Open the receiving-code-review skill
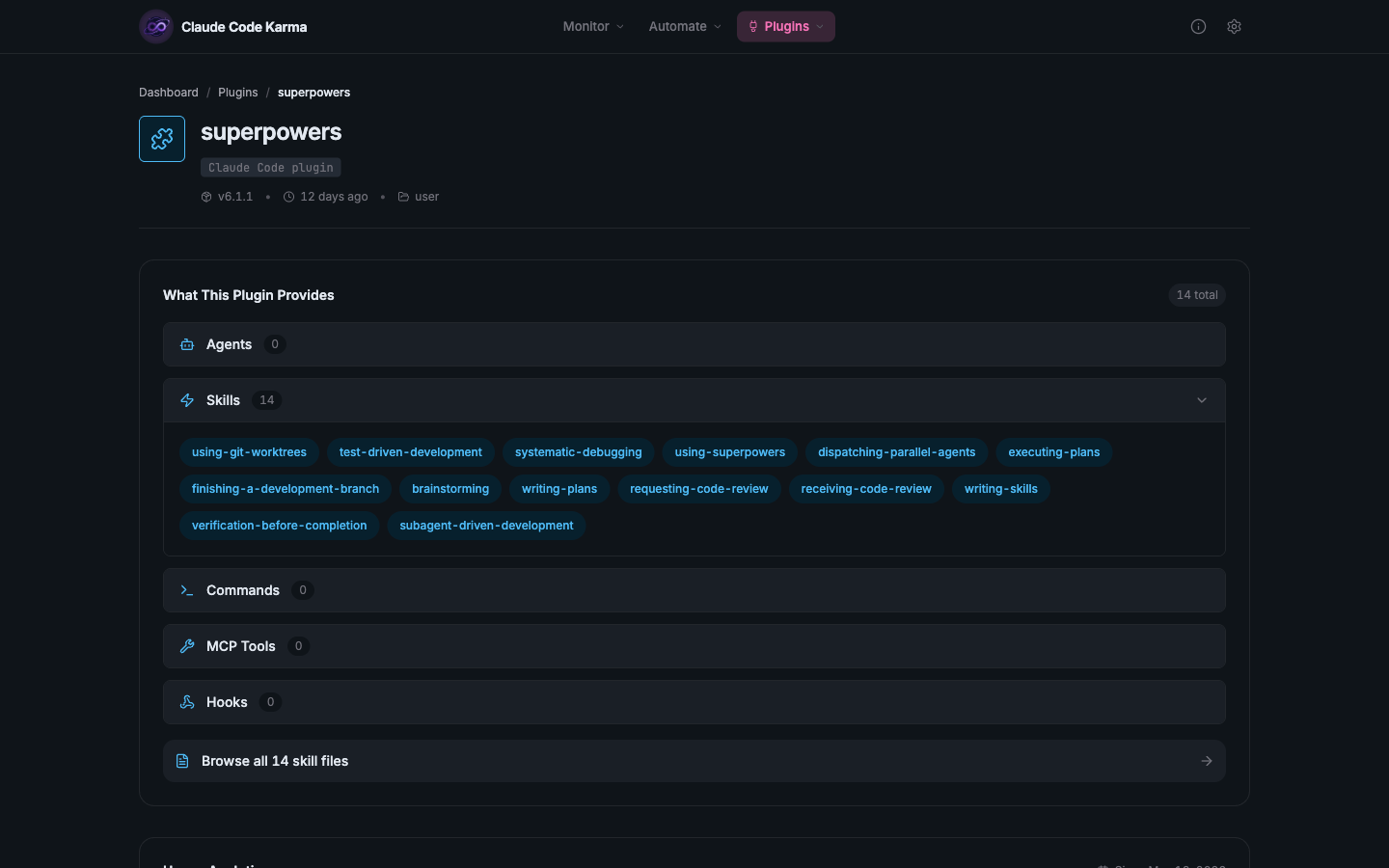The image size is (1389, 868). (866, 489)
